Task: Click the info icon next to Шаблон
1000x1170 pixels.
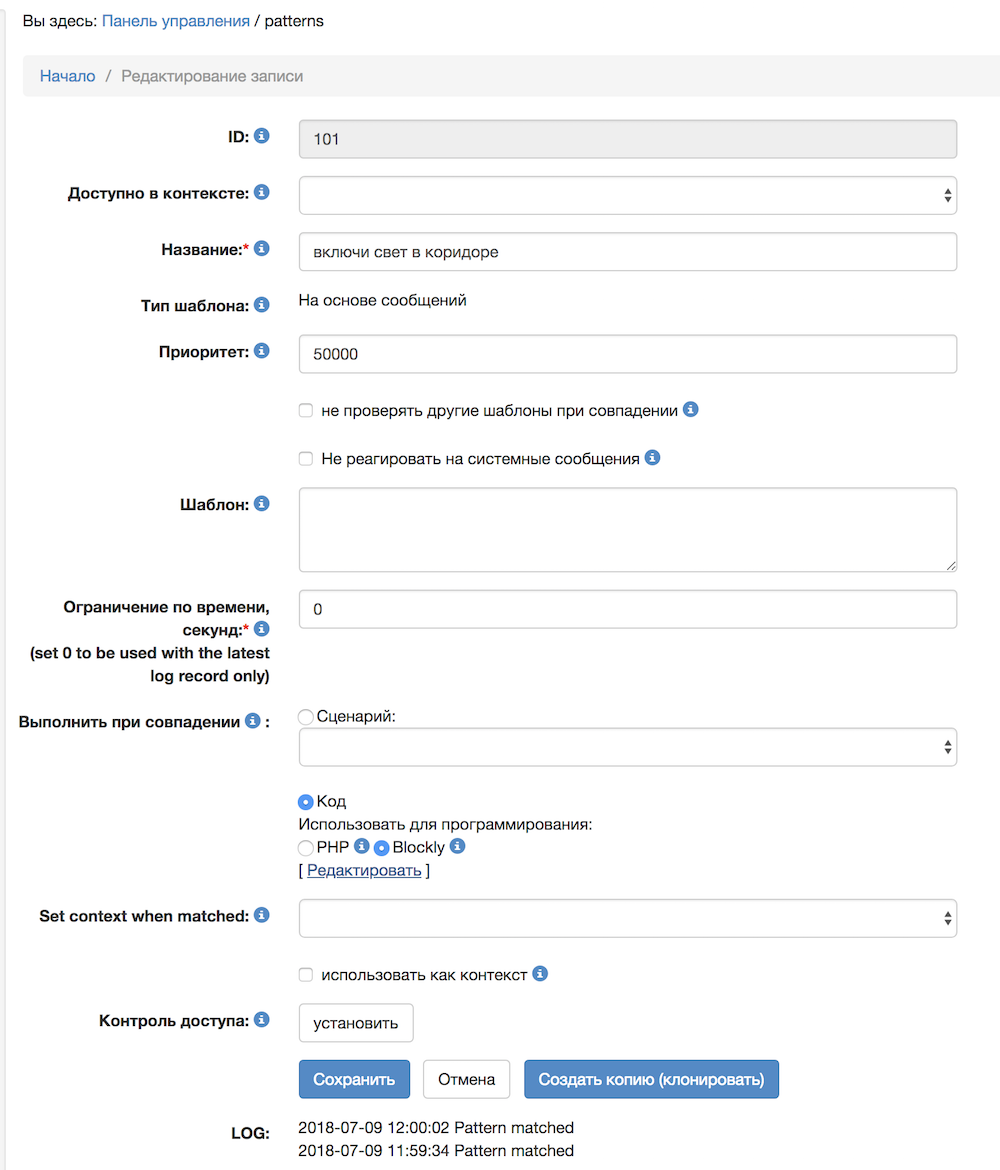Action: [261, 504]
